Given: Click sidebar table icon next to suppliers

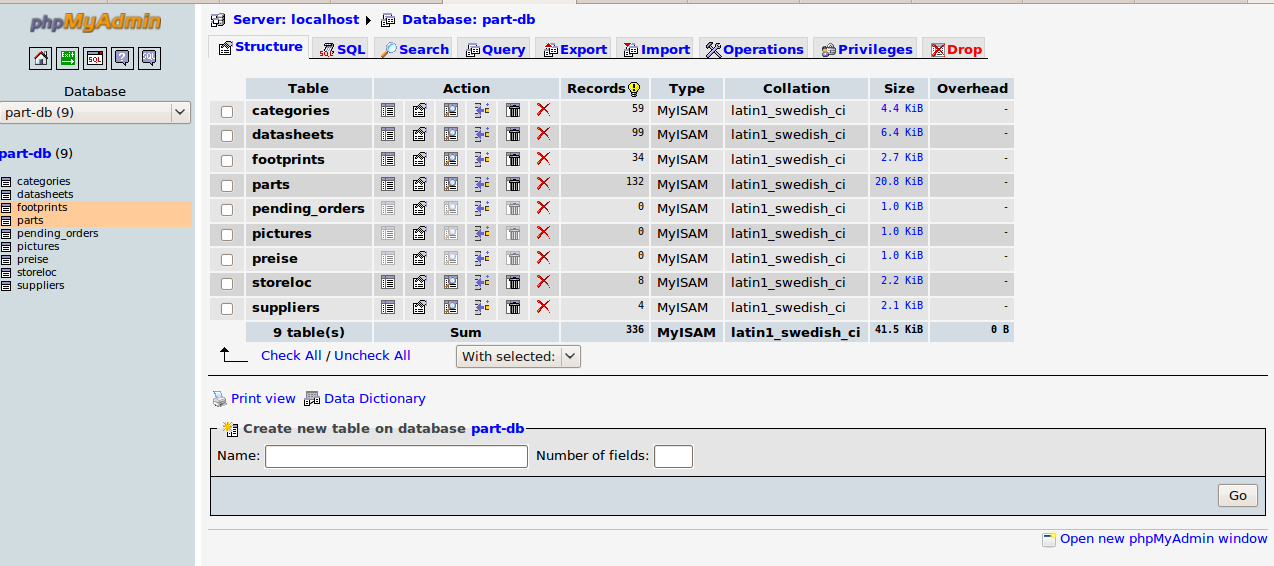Looking at the screenshot, I should [x=6, y=285].
